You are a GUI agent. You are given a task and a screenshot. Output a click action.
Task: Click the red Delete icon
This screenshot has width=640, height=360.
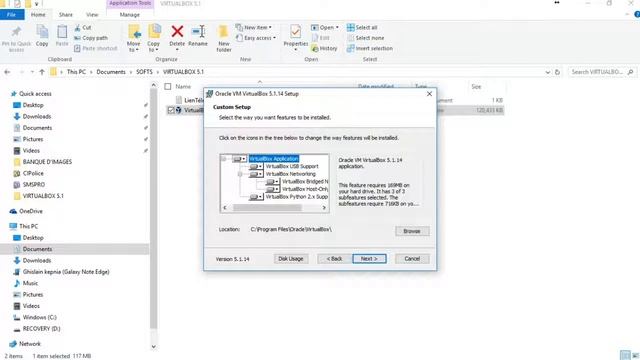coord(177,31)
